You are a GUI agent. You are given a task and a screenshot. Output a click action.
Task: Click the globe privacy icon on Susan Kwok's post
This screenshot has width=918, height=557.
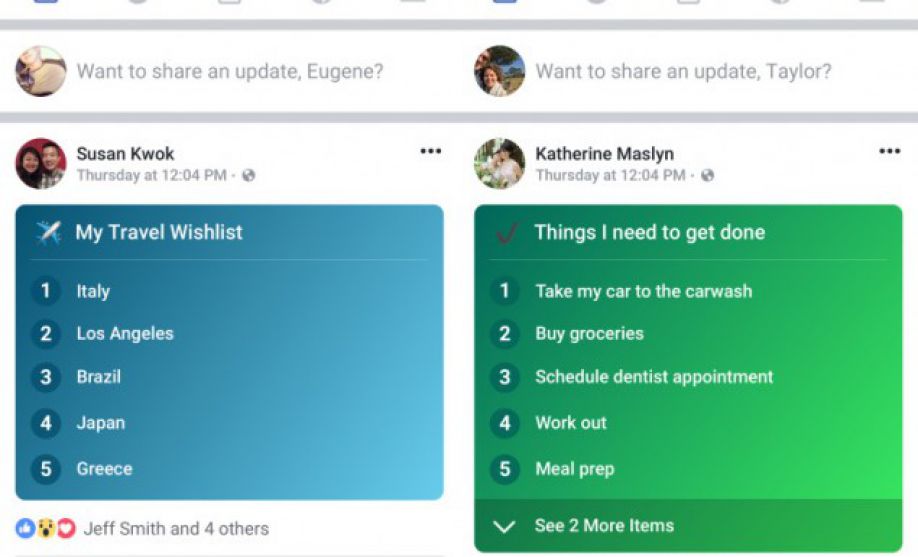[x=249, y=175]
